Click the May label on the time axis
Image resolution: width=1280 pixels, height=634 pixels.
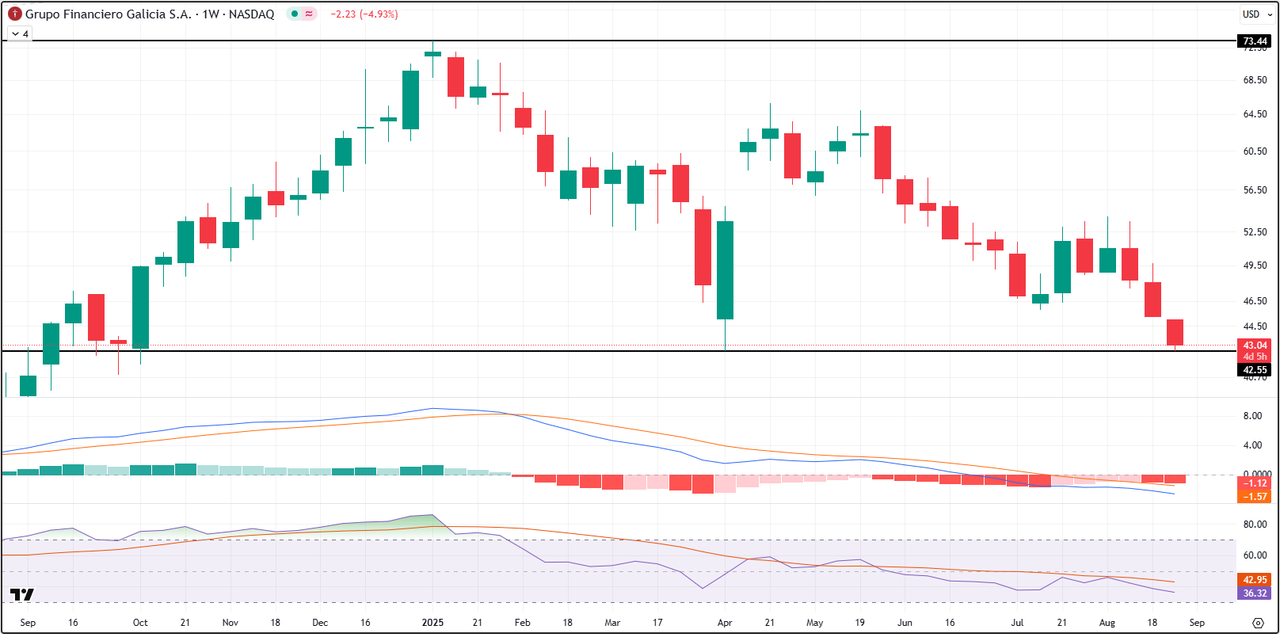(x=815, y=622)
